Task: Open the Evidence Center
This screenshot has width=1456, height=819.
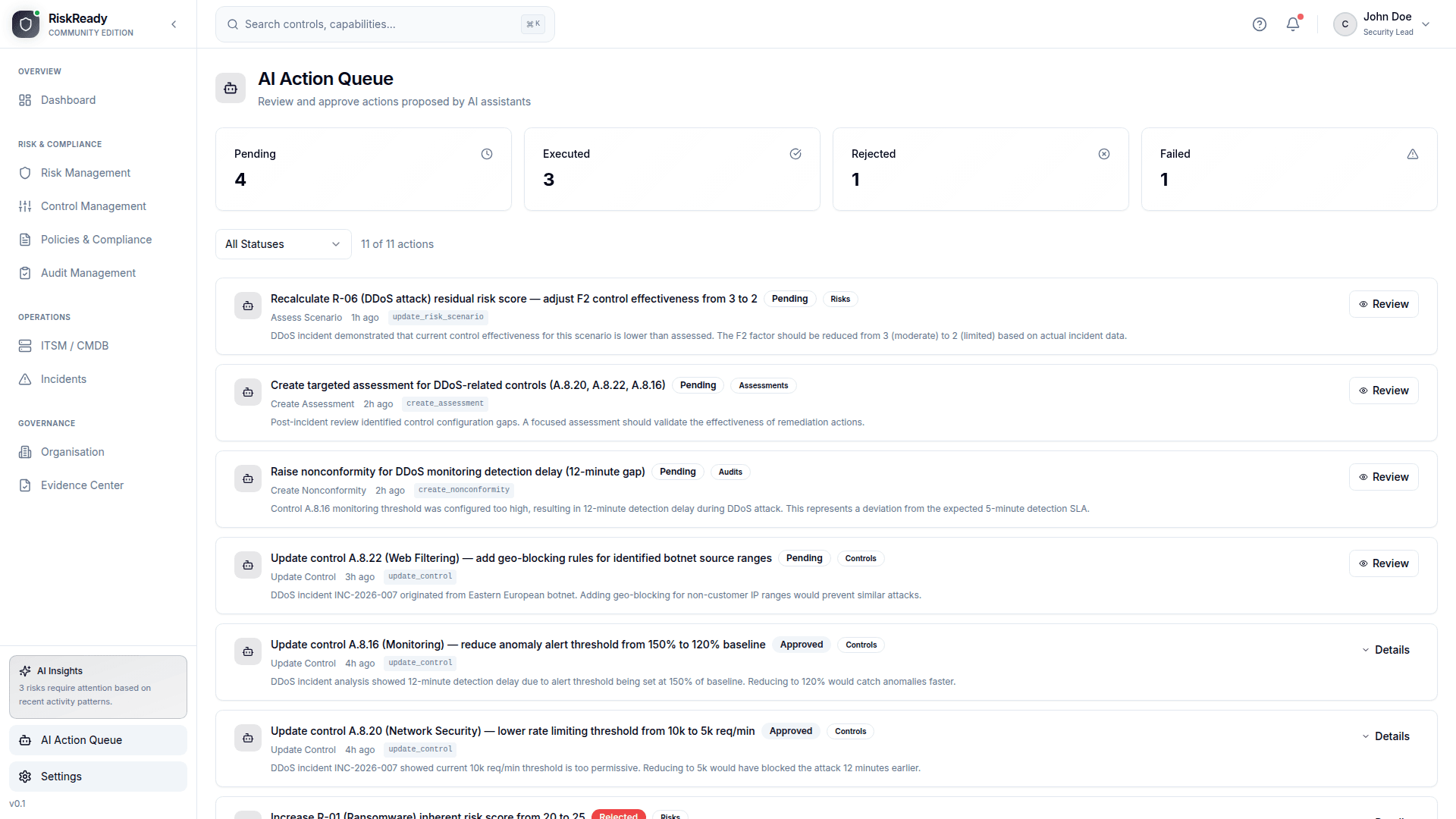Action: point(82,485)
